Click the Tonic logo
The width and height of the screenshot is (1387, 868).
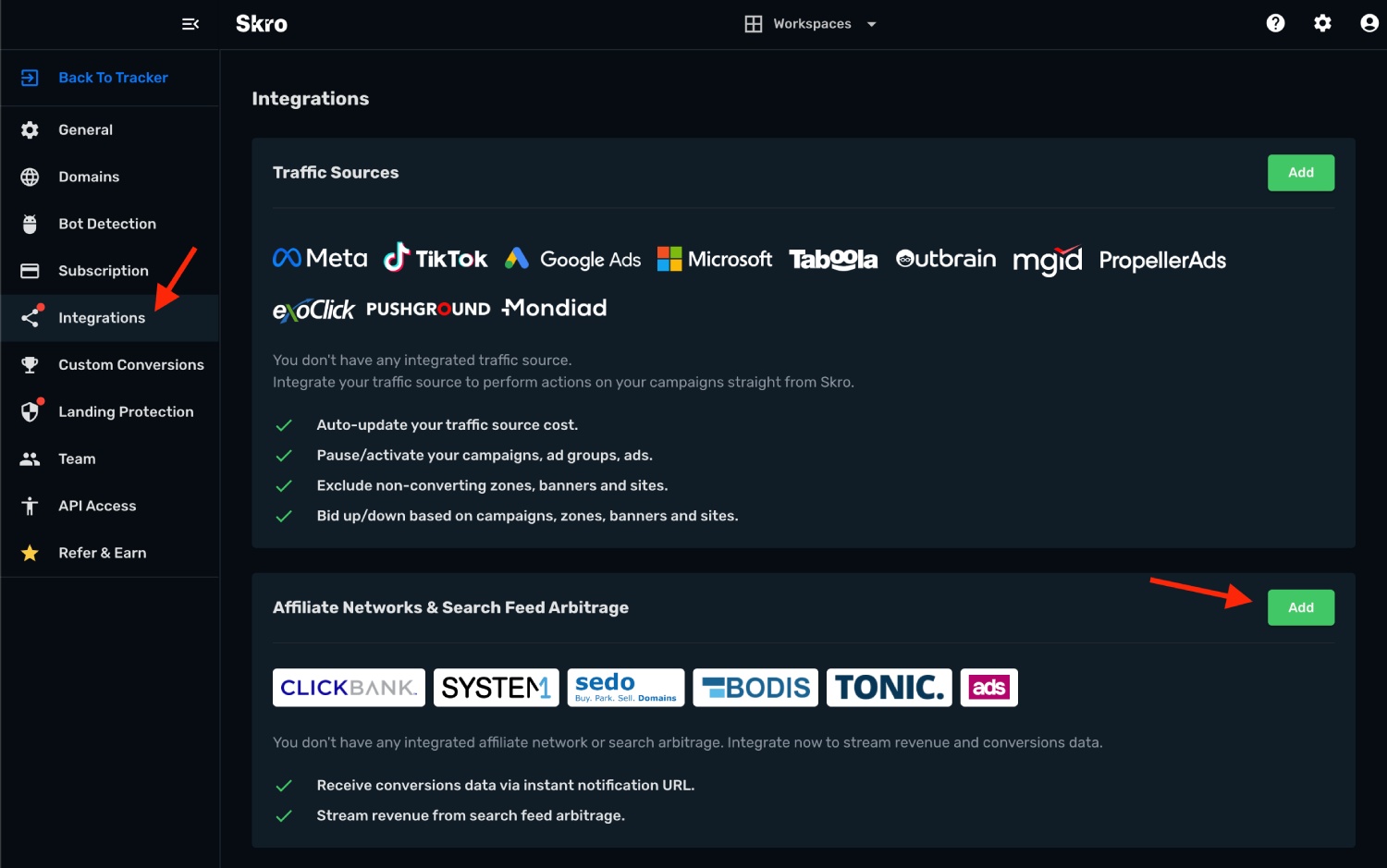point(890,688)
